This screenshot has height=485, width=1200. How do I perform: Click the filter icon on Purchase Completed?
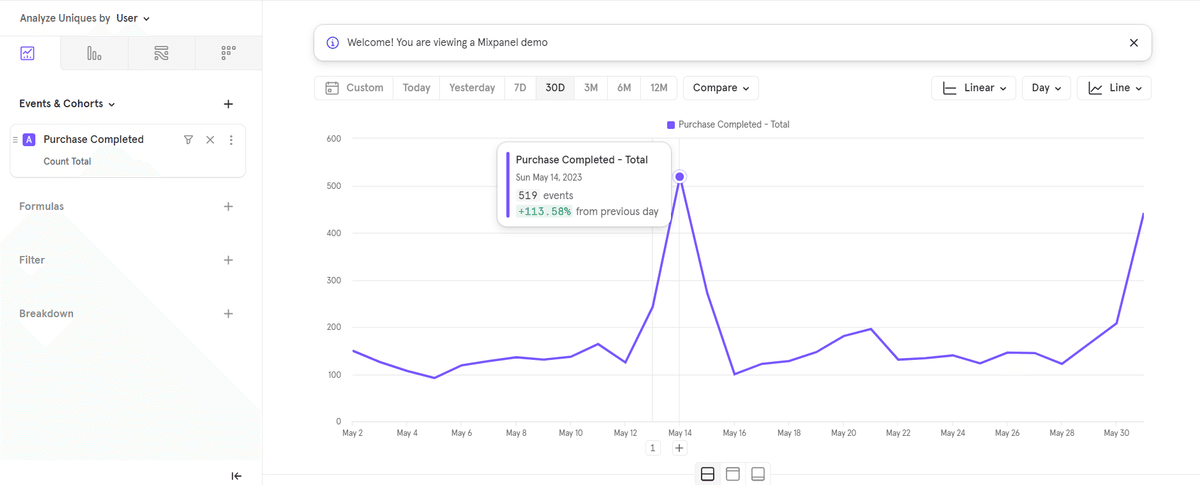click(188, 140)
